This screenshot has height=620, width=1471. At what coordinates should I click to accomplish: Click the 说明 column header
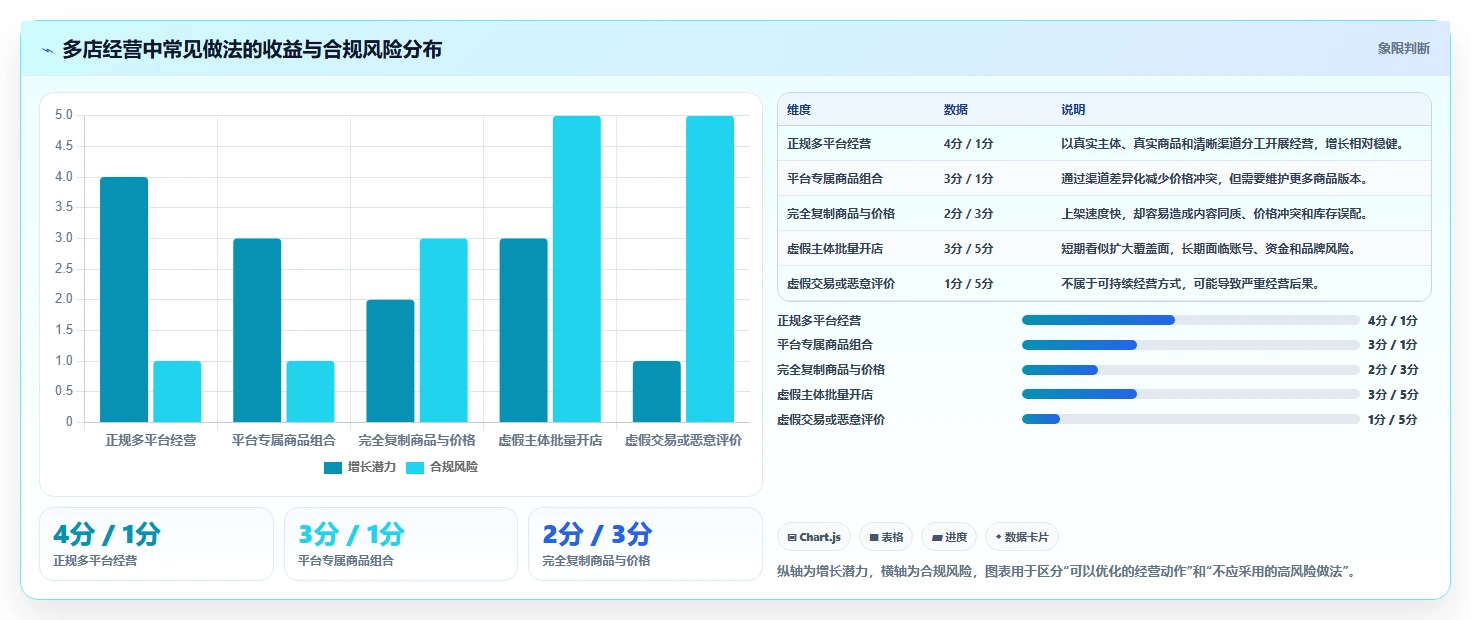pyautogui.click(x=1073, y=110)
